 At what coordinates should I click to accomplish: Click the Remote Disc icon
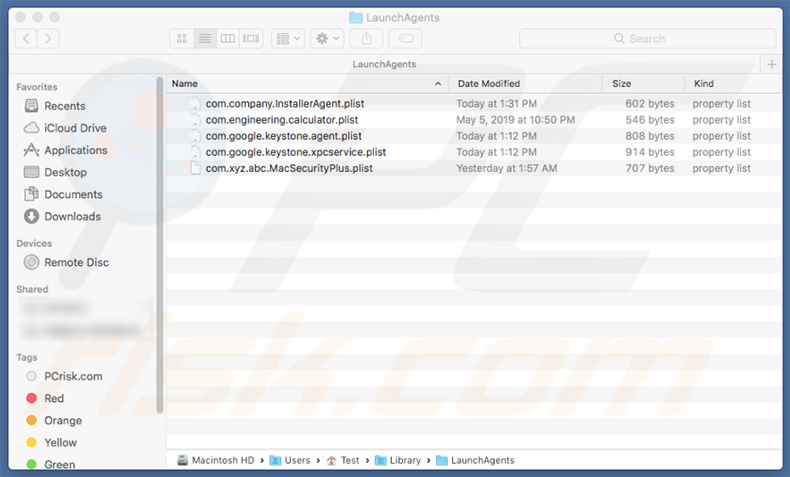[31, 262]
